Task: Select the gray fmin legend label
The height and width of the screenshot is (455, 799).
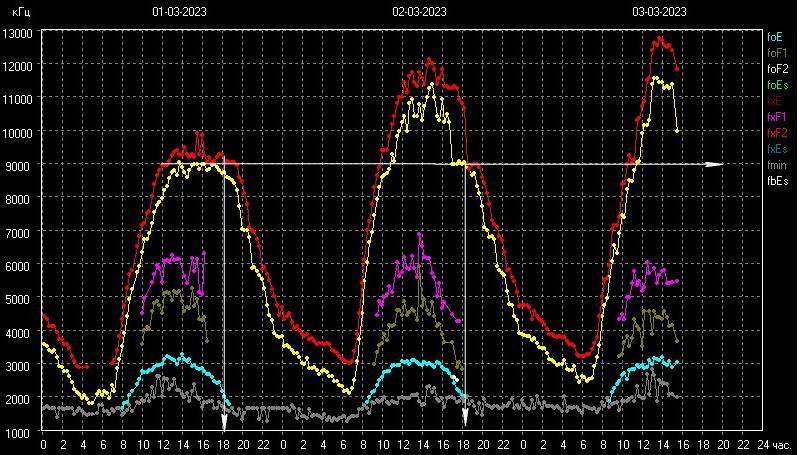Action: (x=776, y=165)
